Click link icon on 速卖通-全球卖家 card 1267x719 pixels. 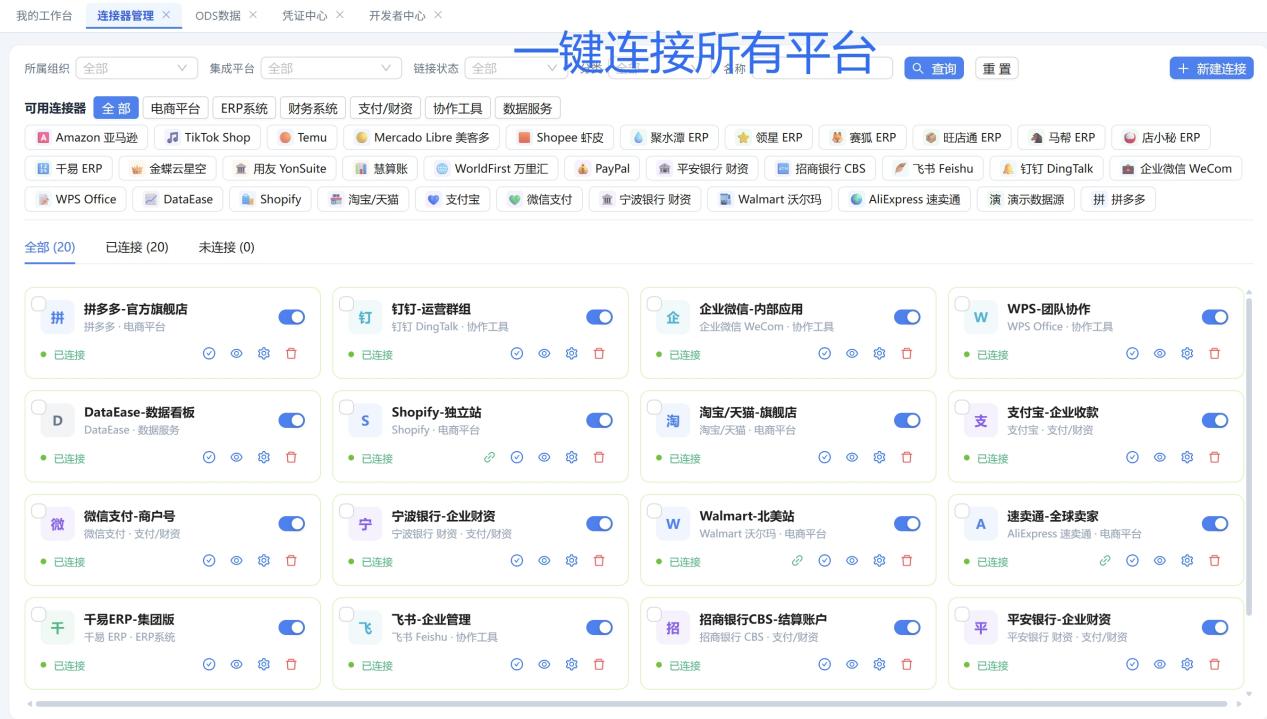[1105, 560]
